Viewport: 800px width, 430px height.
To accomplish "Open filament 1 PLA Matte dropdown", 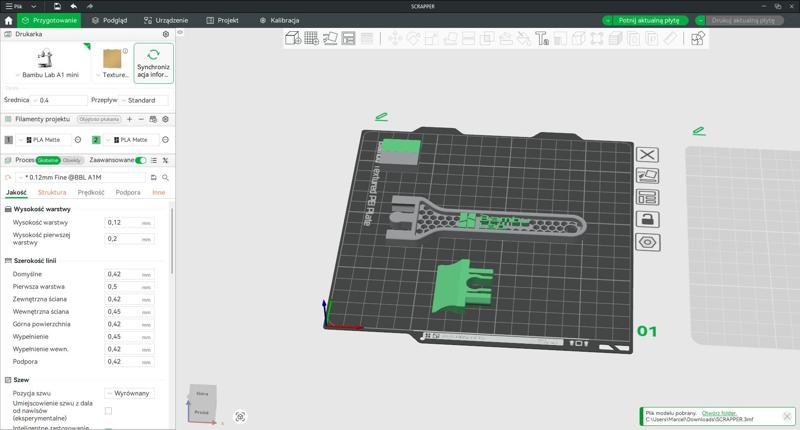I will pos(43,140).
